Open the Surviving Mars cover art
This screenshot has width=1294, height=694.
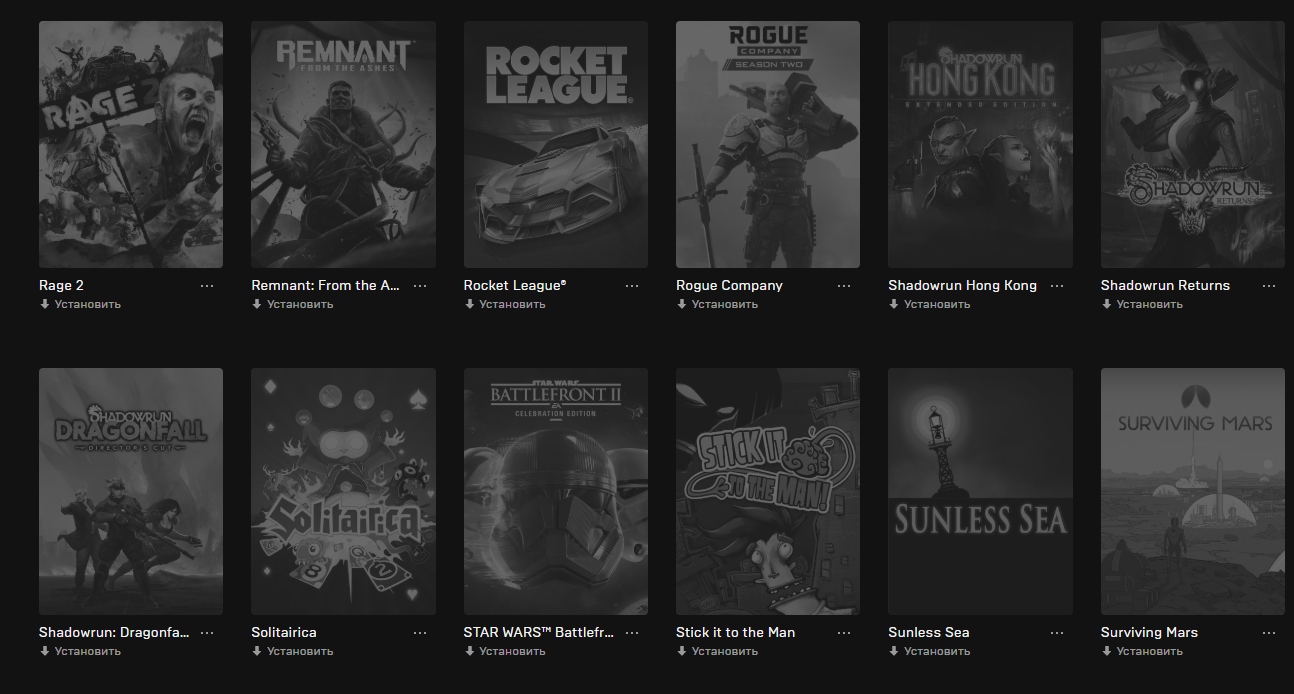(x=1193, y=491)
